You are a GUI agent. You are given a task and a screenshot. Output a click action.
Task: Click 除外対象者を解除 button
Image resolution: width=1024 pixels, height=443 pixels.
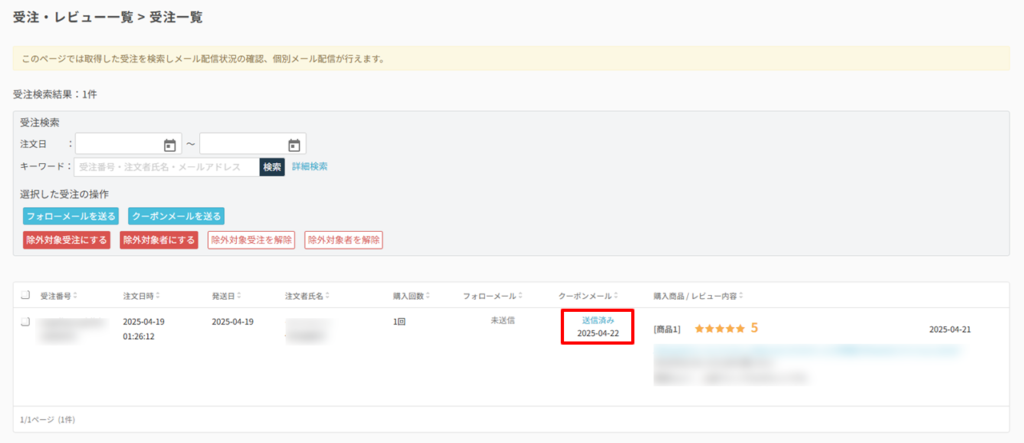tap(344, 240)
